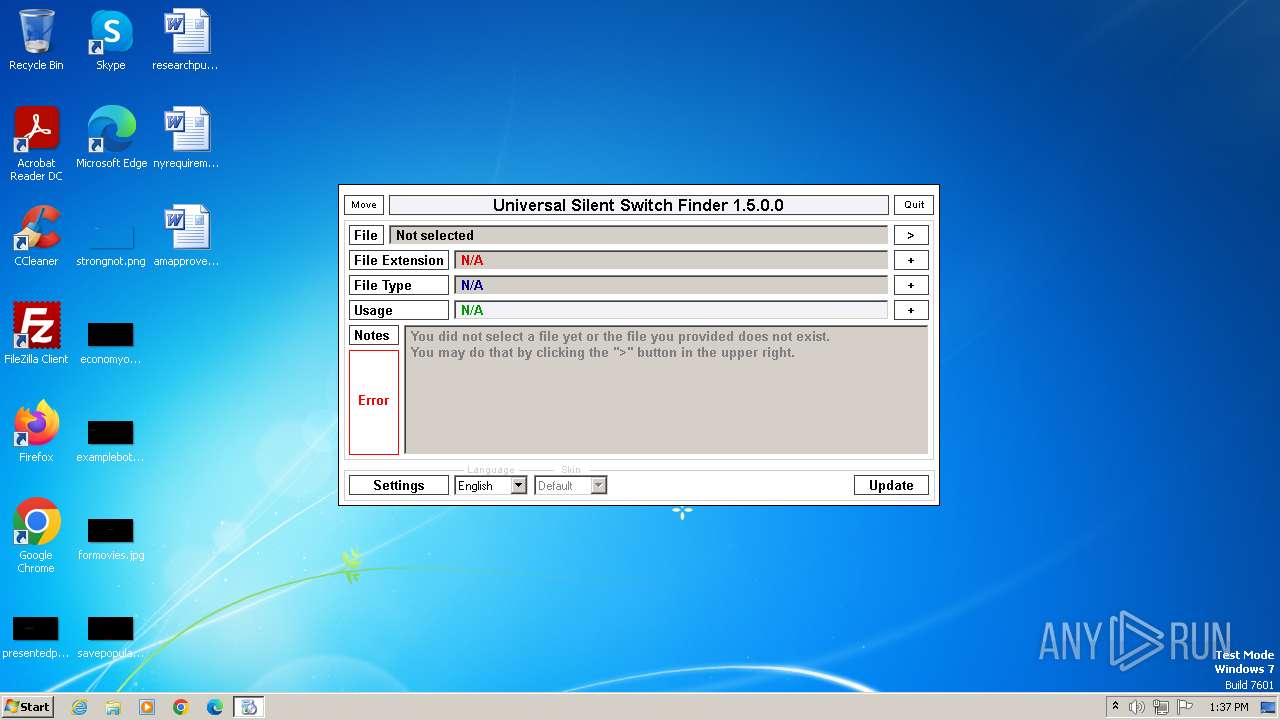
Task: Click the Usage label
Action: click(x=399, y=310)
